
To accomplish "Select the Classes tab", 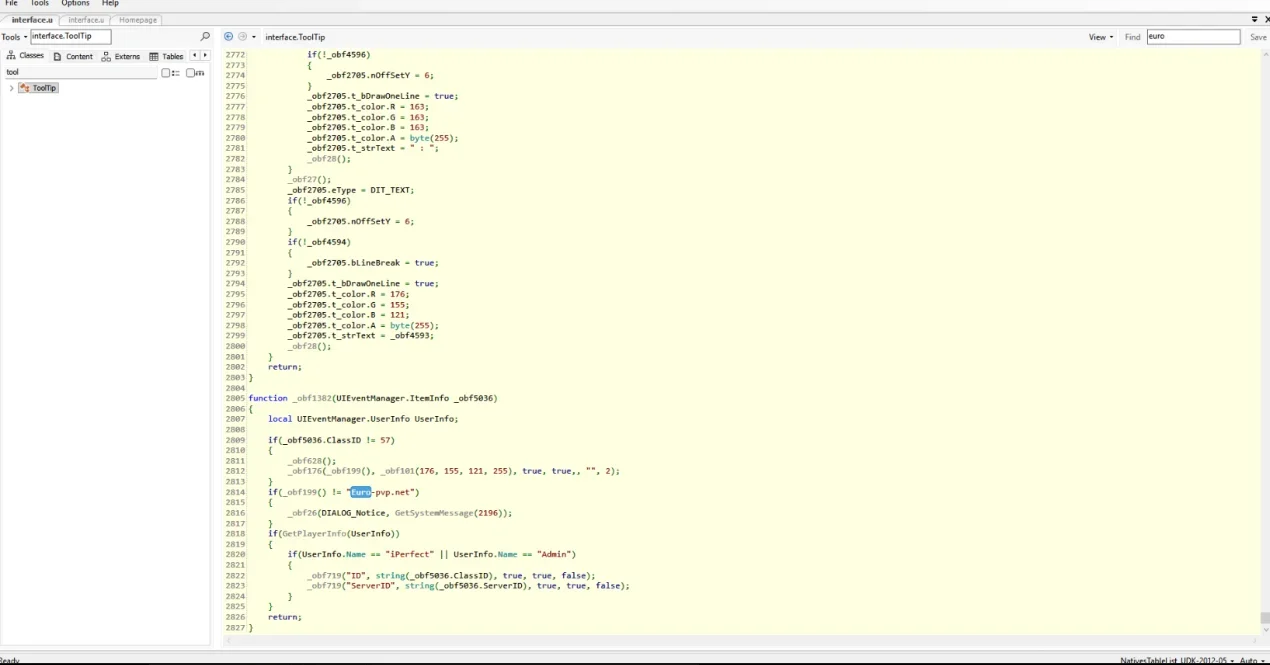I will click(26, 56).
